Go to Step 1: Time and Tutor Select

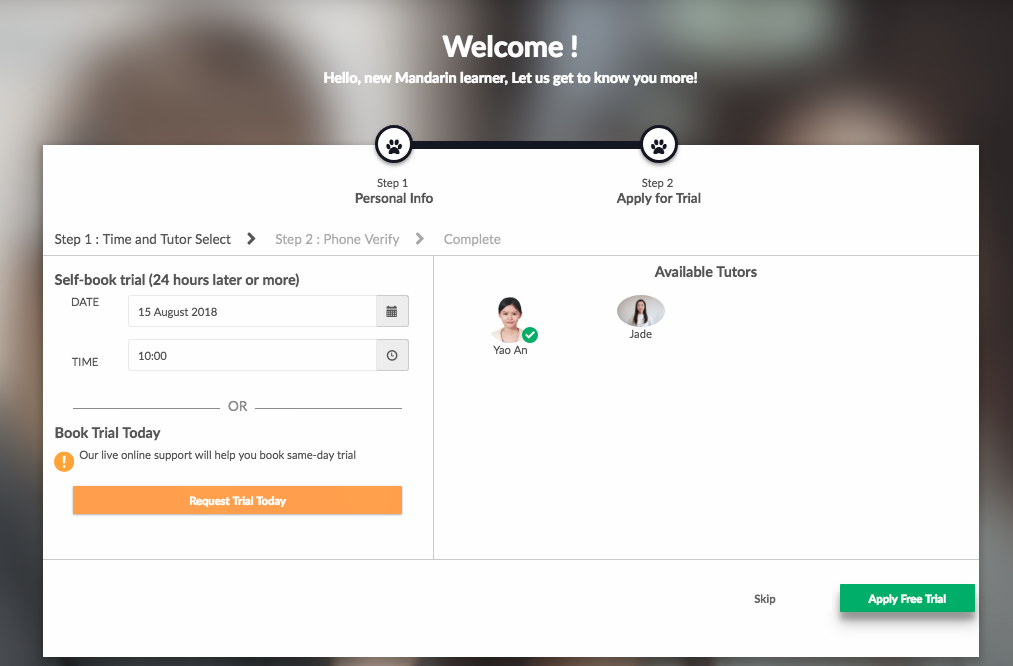[142, 239]
